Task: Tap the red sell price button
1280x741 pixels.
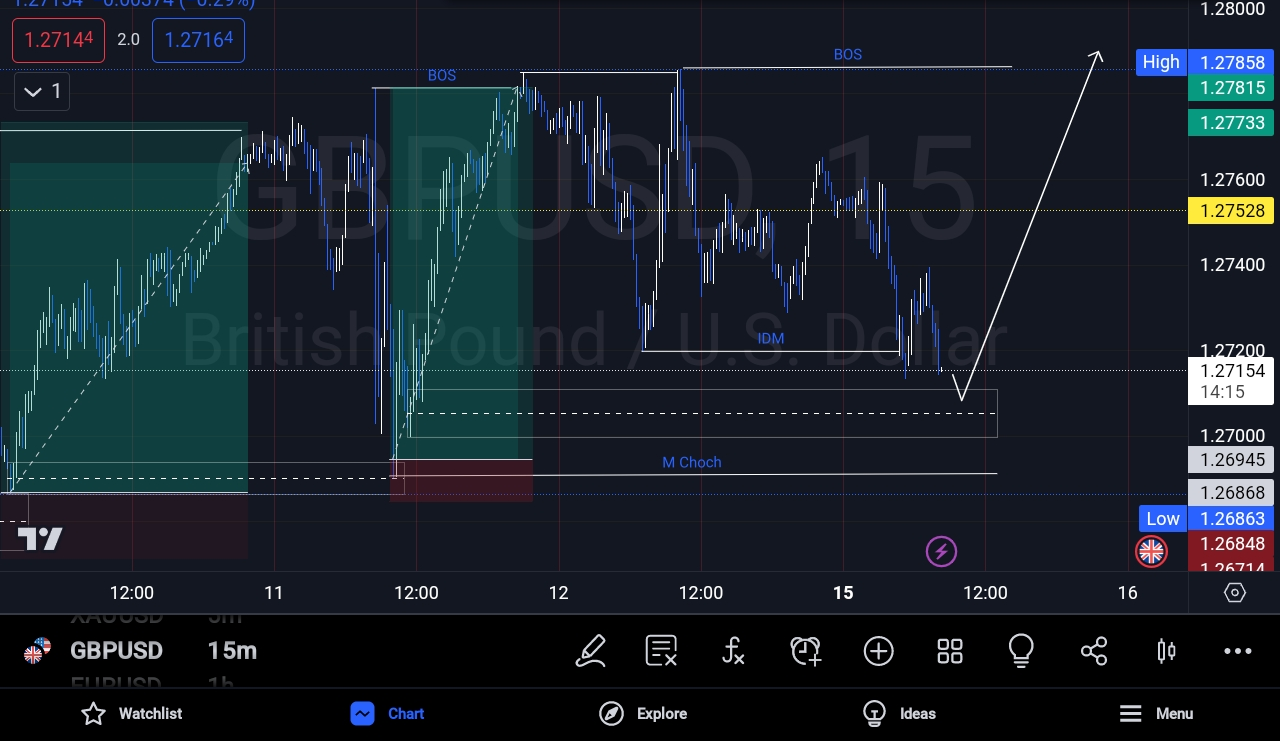Action: pos(58,40)
